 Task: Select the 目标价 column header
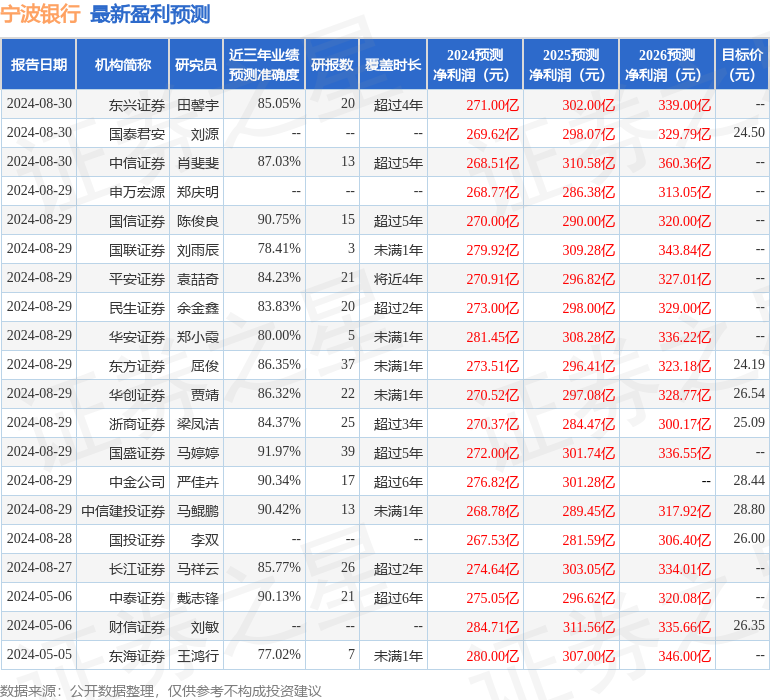(742, 64)
